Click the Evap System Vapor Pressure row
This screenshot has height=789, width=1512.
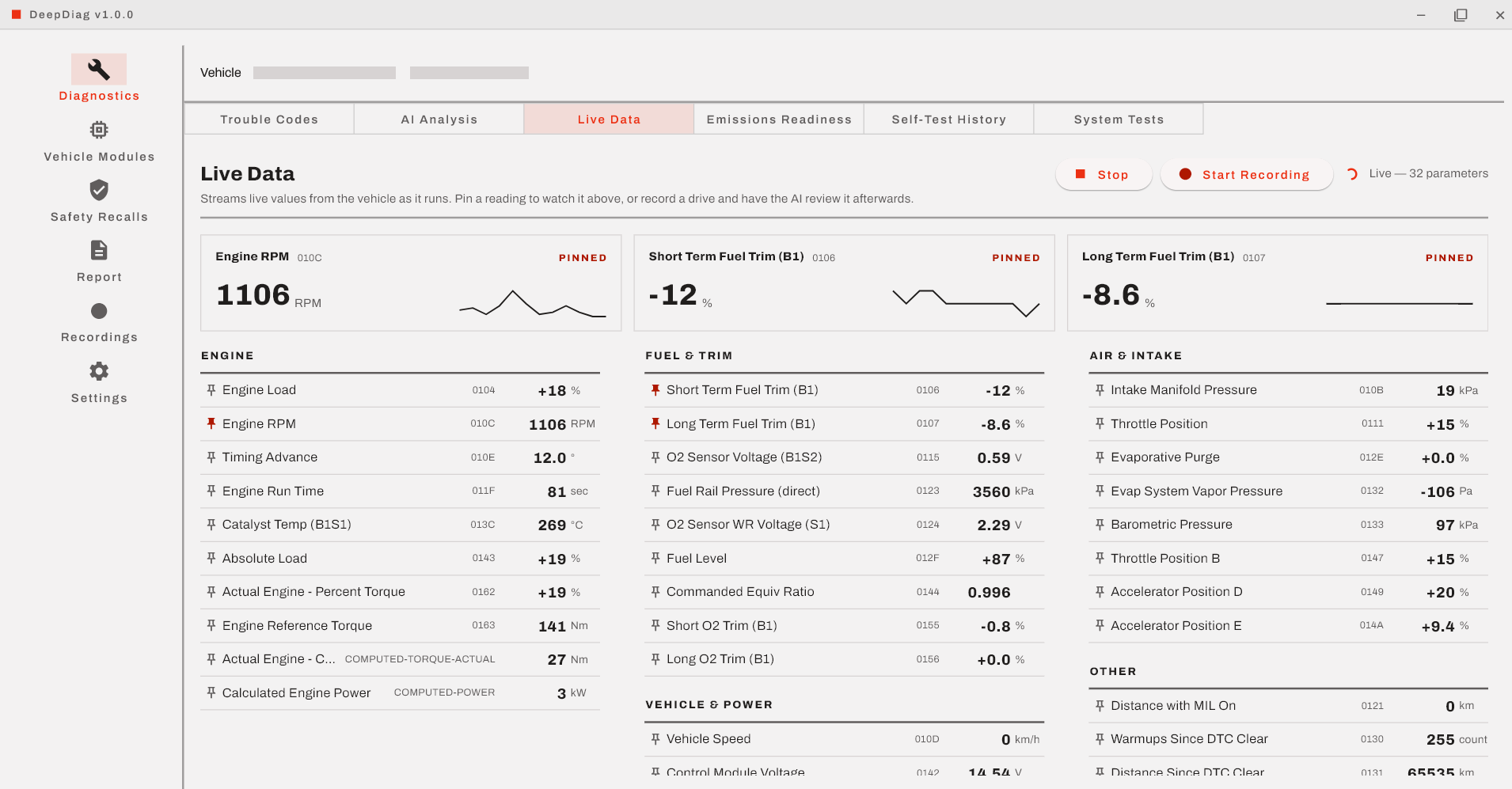[1289, 491]
